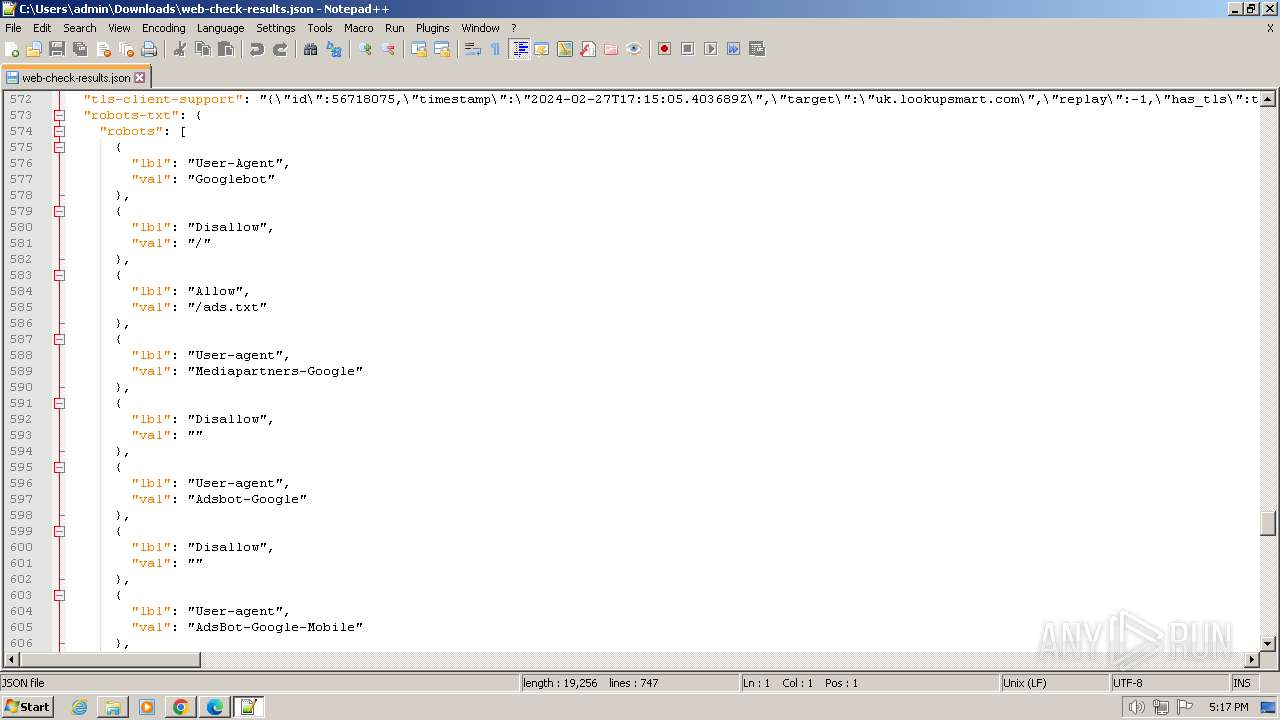Fold the Mediapartners-Google object at line 587

(60, 339)
